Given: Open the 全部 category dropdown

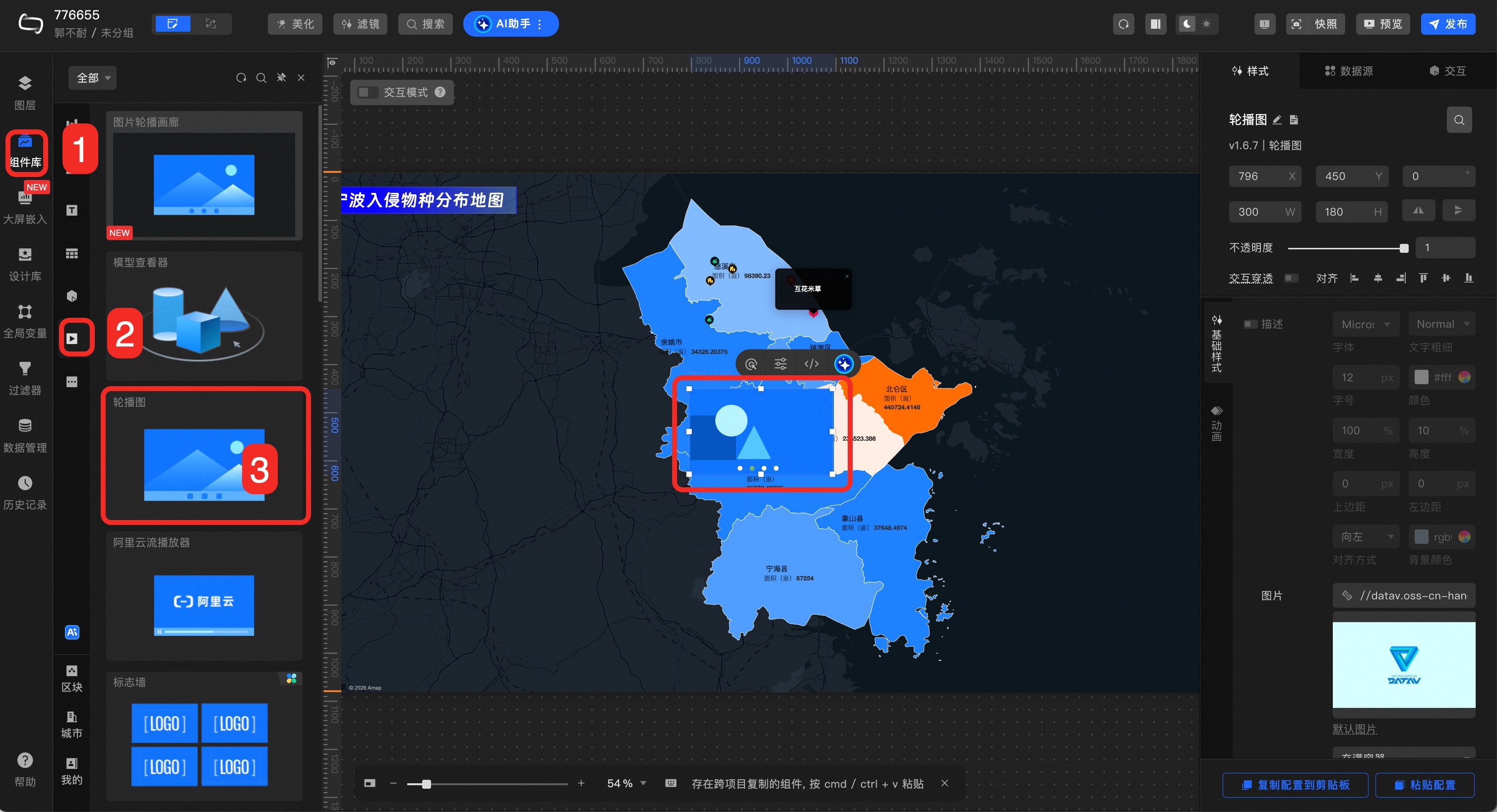Looking at the screenshot, I should coord(93,78).
